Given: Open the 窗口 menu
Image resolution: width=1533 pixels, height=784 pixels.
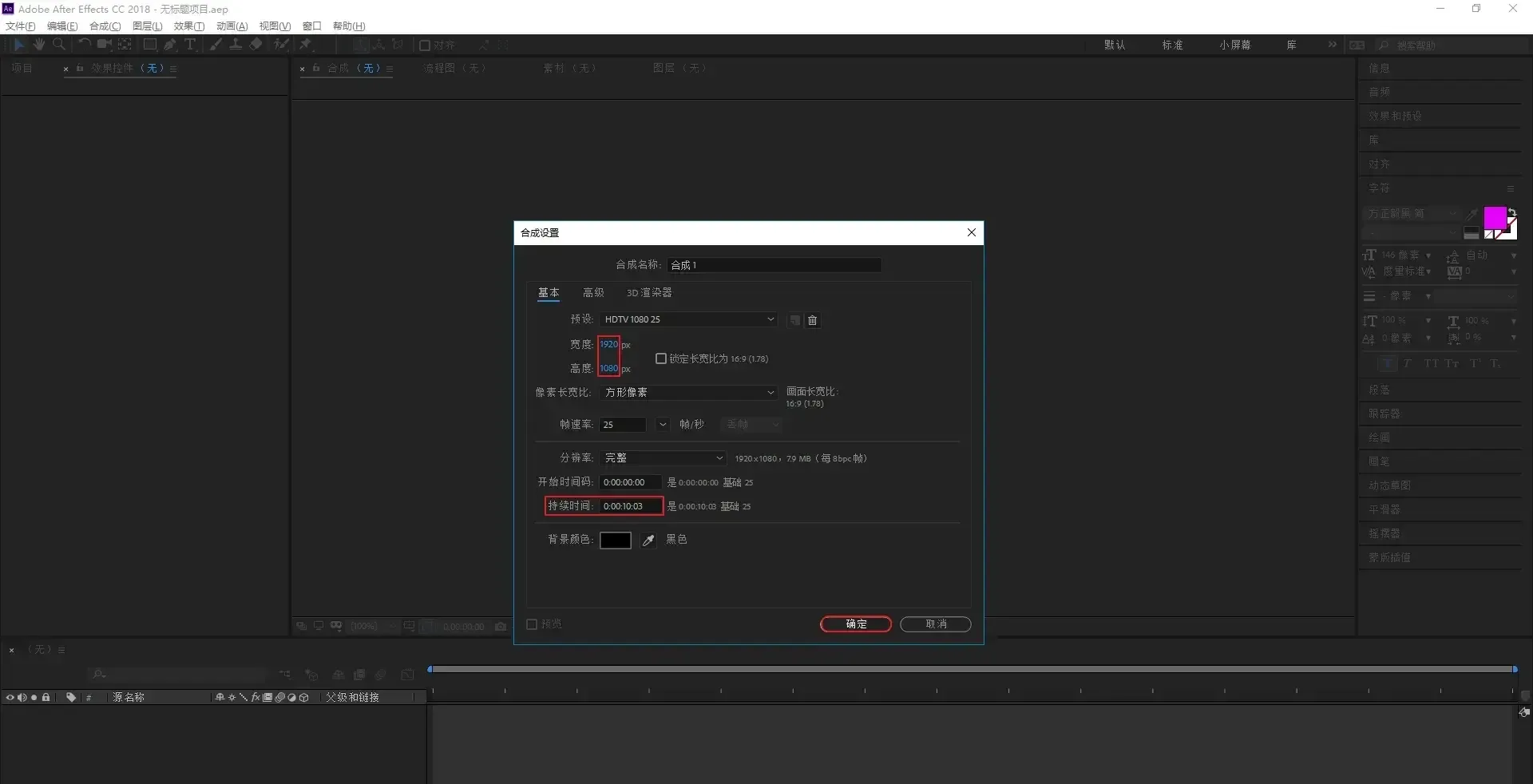Looking at the screenshot, I should [311, 26].
